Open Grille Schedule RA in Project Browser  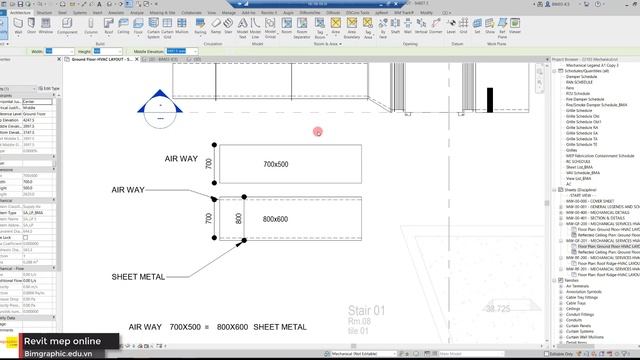[582, 128]
